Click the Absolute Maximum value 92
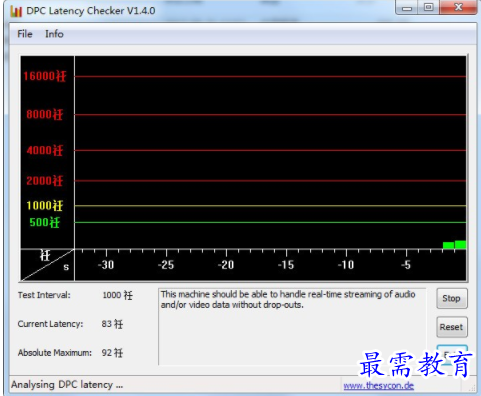The width and height of the screenshot is (481, 396). tap(112, 353)
